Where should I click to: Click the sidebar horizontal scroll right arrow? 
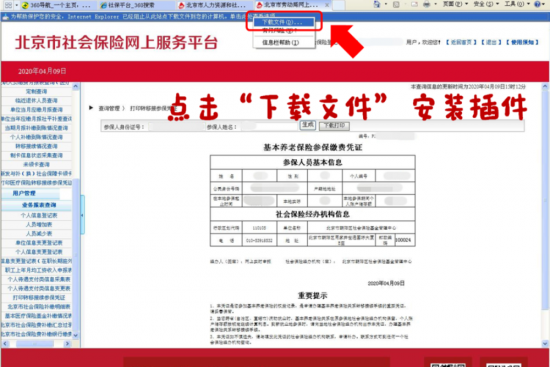(67, 344)
